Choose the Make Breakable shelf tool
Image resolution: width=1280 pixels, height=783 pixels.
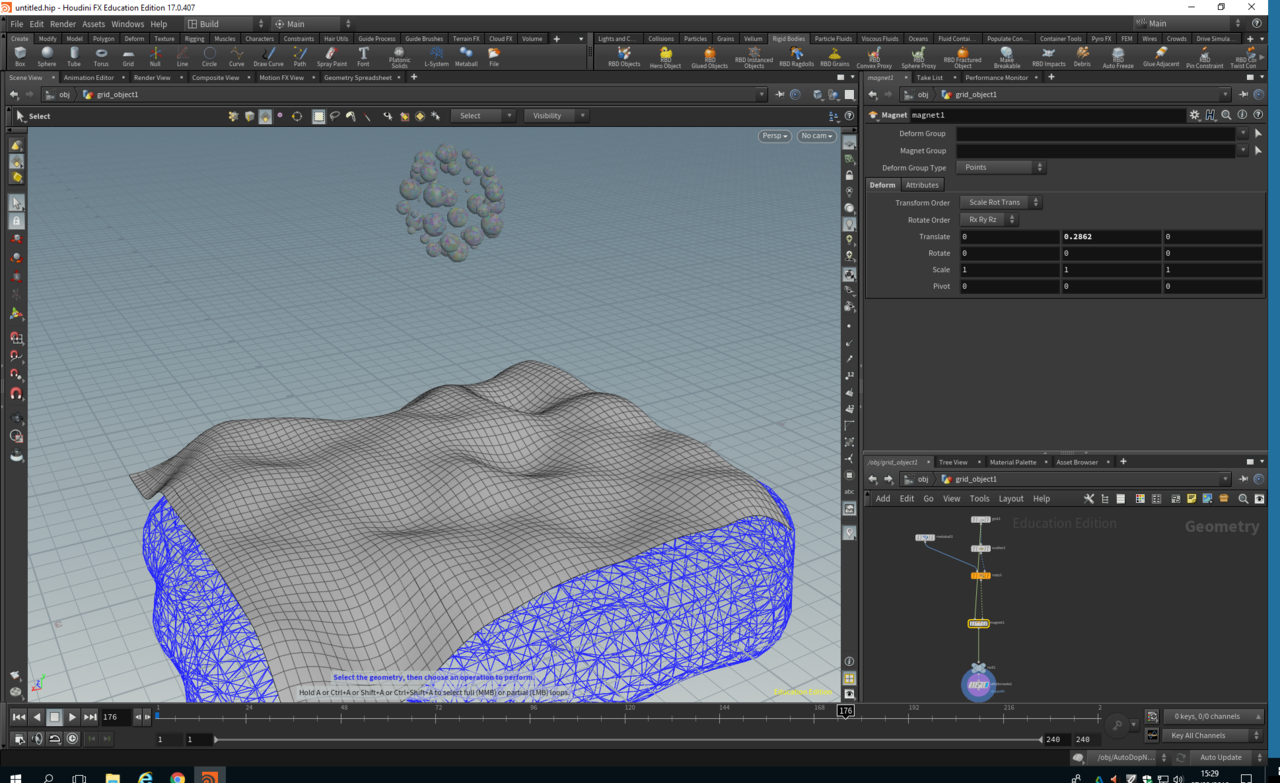[x=1006, y=57]
